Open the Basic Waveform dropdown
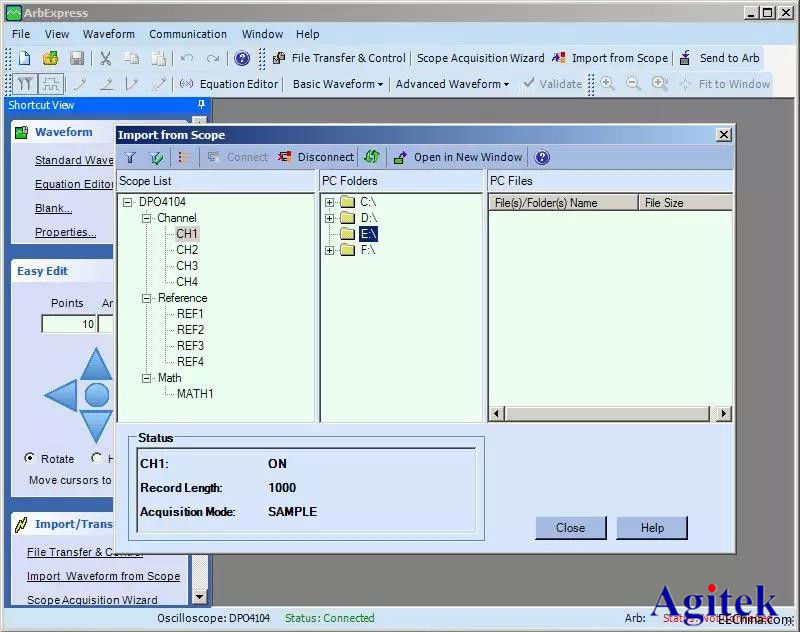This screenshot has height=632, width=800. (338, 84)
